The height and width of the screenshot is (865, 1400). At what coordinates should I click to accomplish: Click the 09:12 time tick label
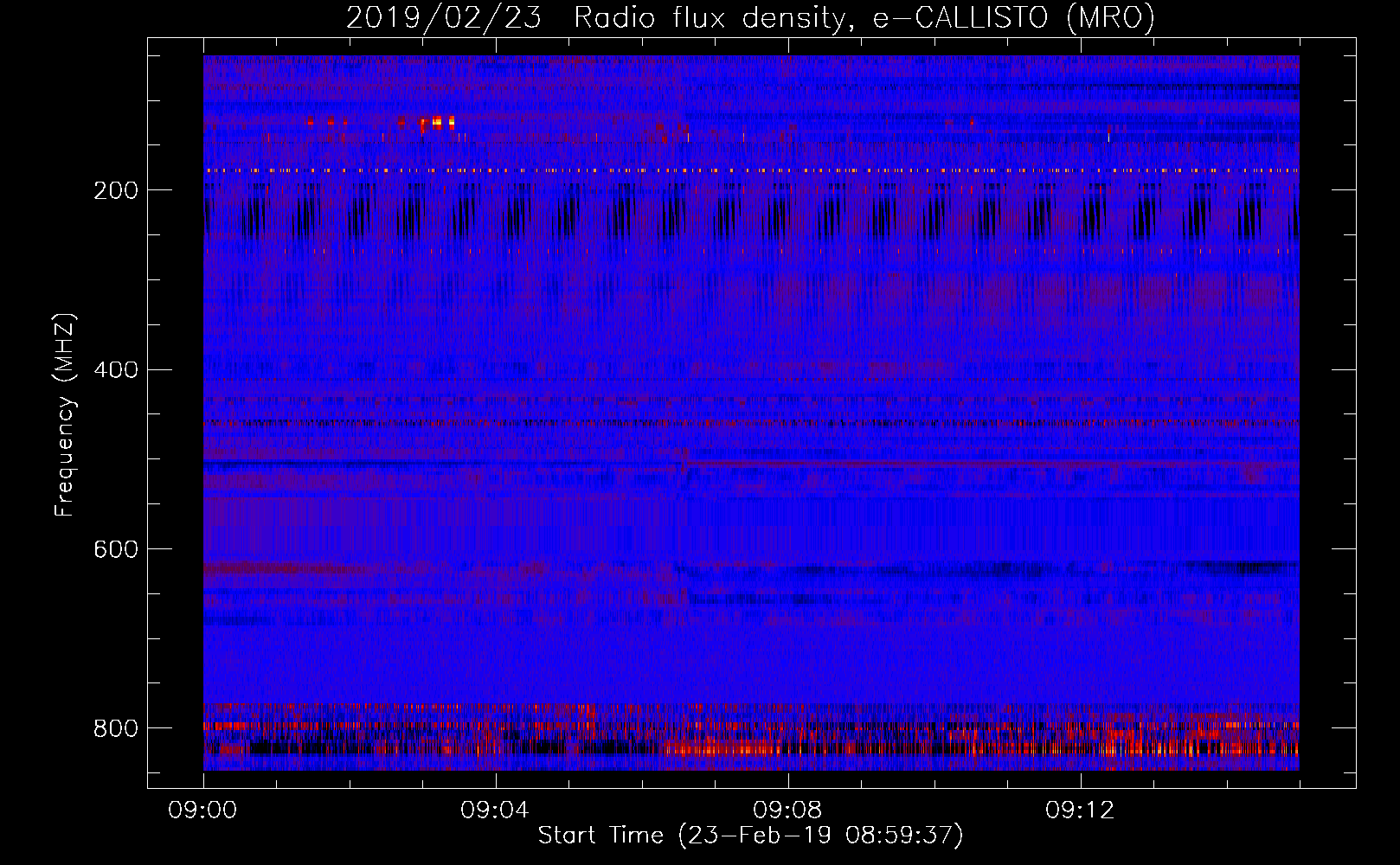(x=1080, y=811)
